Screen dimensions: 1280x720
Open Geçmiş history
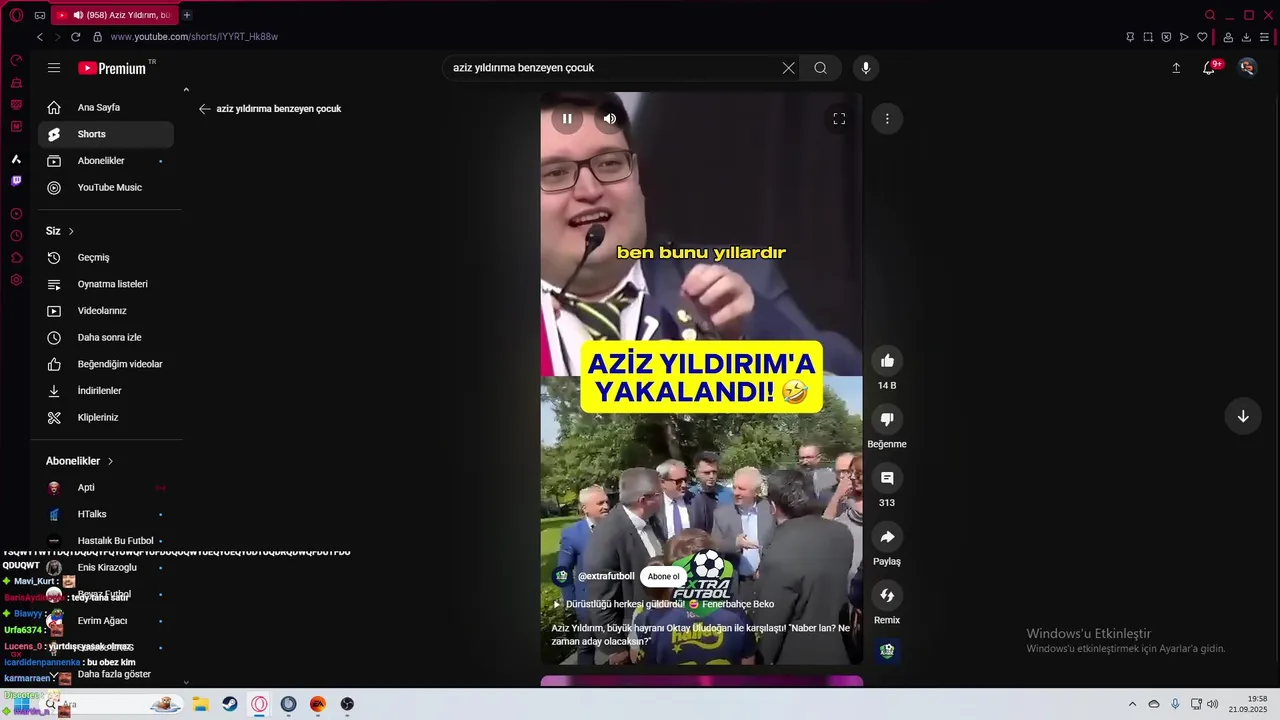[x=105, y=258]
